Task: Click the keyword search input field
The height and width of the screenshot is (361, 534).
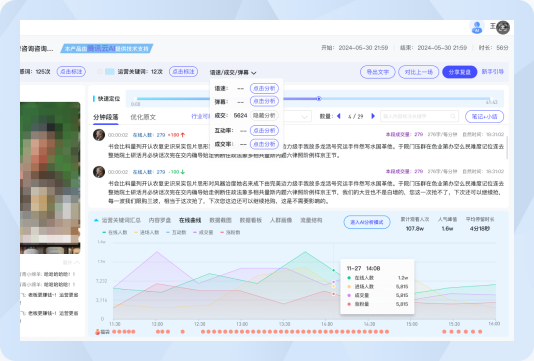Action: [419, 116]
